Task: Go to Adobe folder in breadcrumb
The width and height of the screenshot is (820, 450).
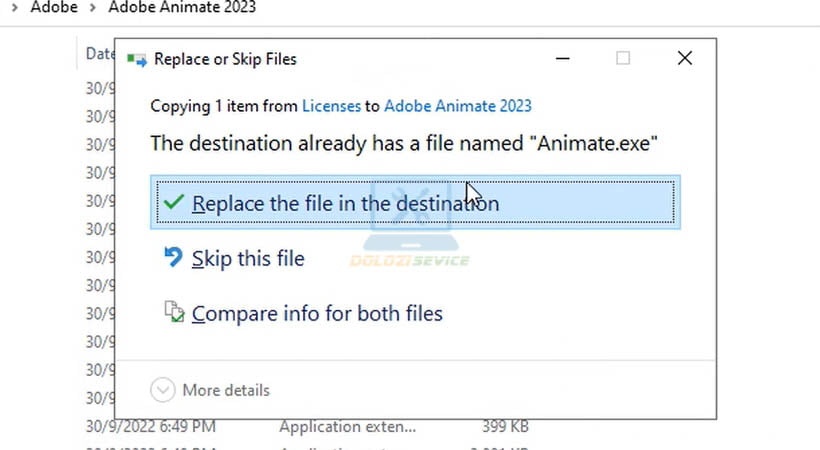Action: (54, 7)
